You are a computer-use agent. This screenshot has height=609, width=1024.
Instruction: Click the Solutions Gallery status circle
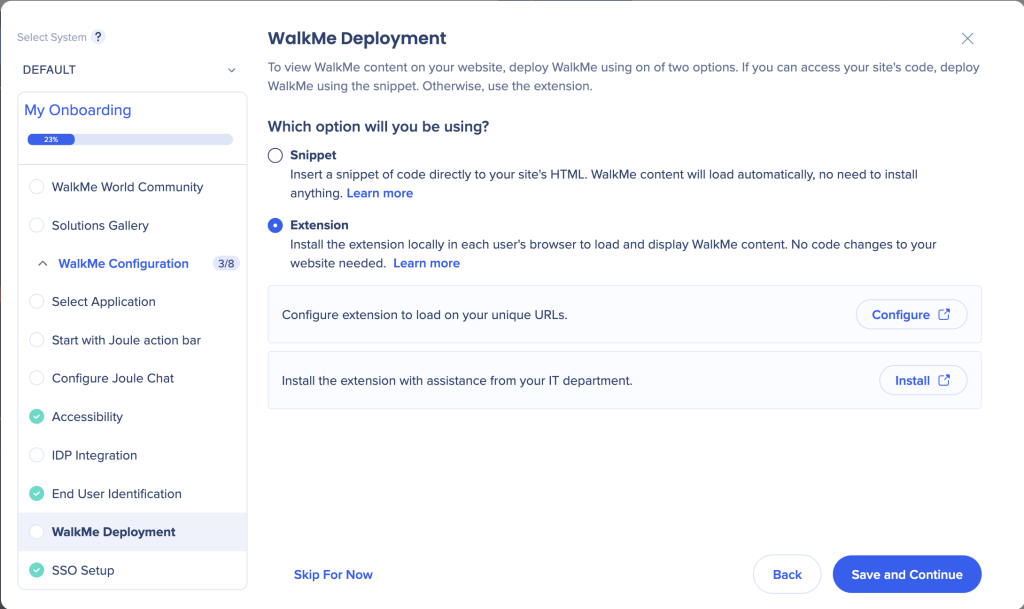pyautogui.click(x=37, y=226)
